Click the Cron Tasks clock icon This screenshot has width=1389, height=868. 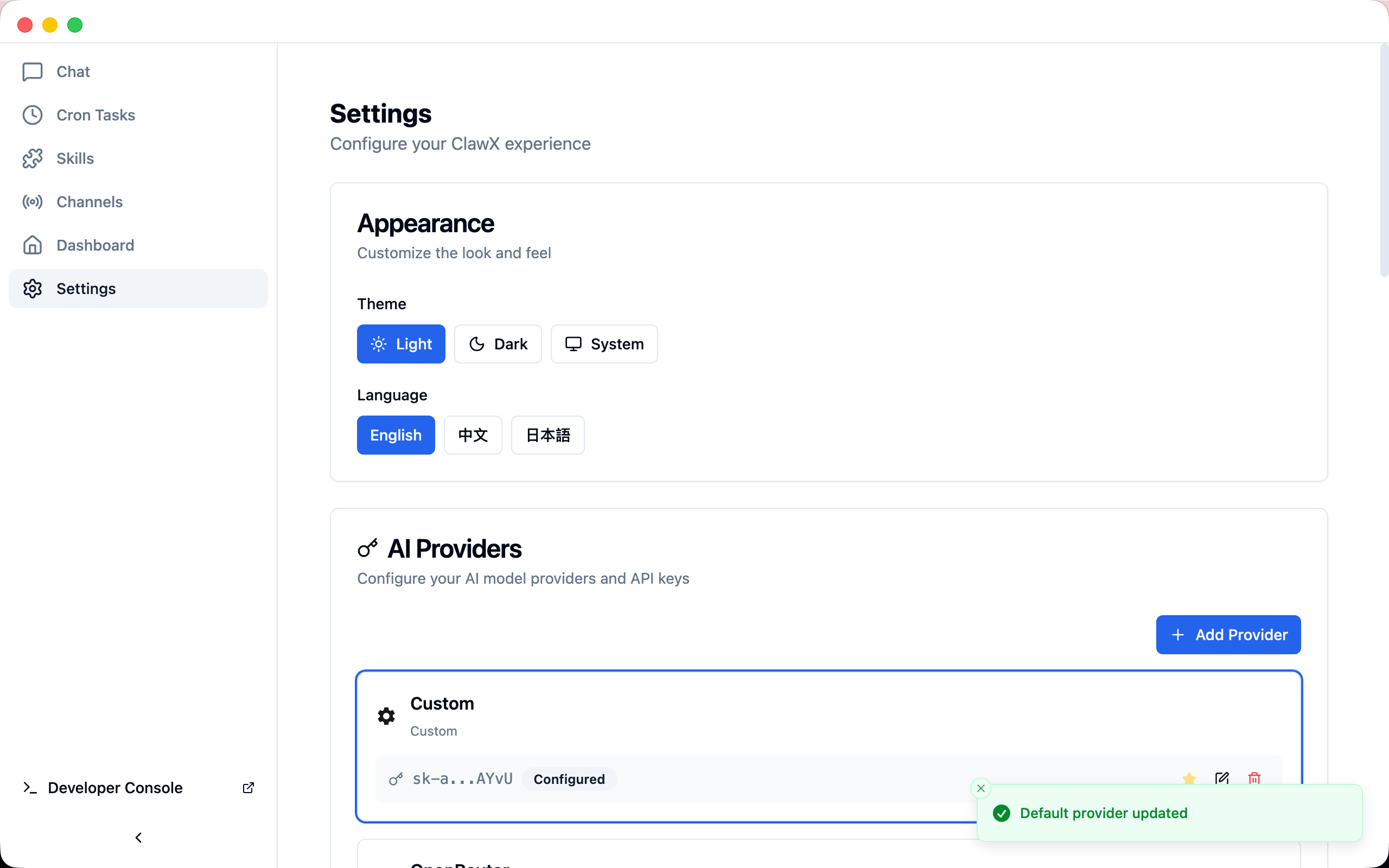click(x=32, y=115)
